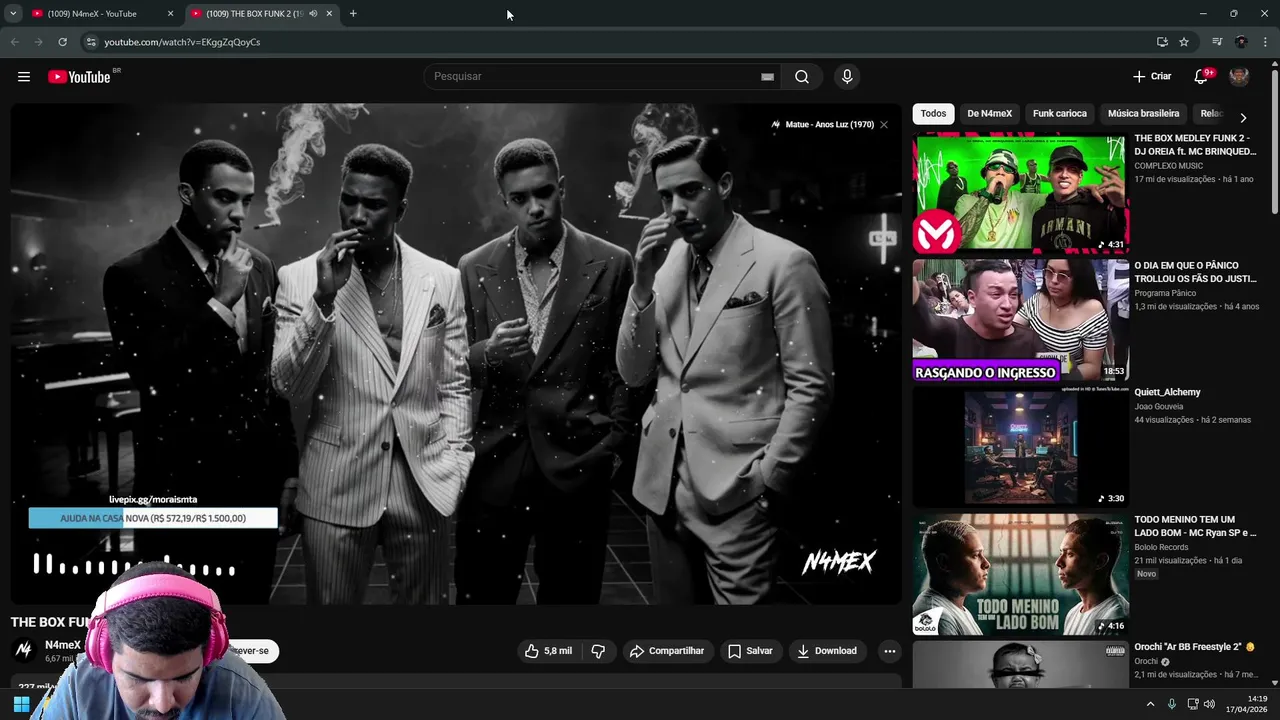Click the page scrollbar
The image size is (1280, 720).
(1274, 140)
